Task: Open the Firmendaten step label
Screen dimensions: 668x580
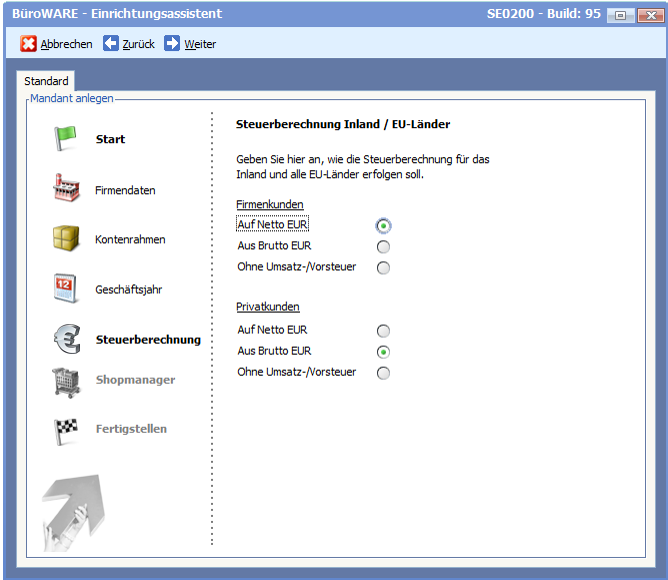Action: tap(125, 190)
